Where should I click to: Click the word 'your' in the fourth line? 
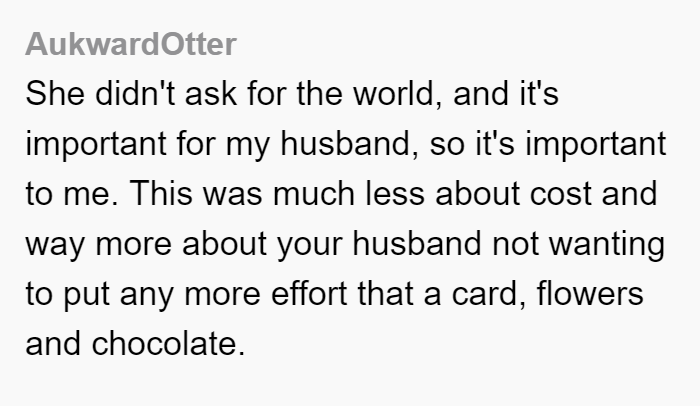(309, 244)
